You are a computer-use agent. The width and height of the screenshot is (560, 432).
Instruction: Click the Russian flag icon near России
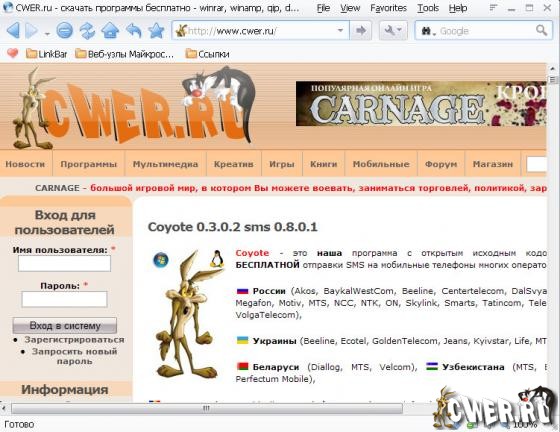click(x=242, y=291)
